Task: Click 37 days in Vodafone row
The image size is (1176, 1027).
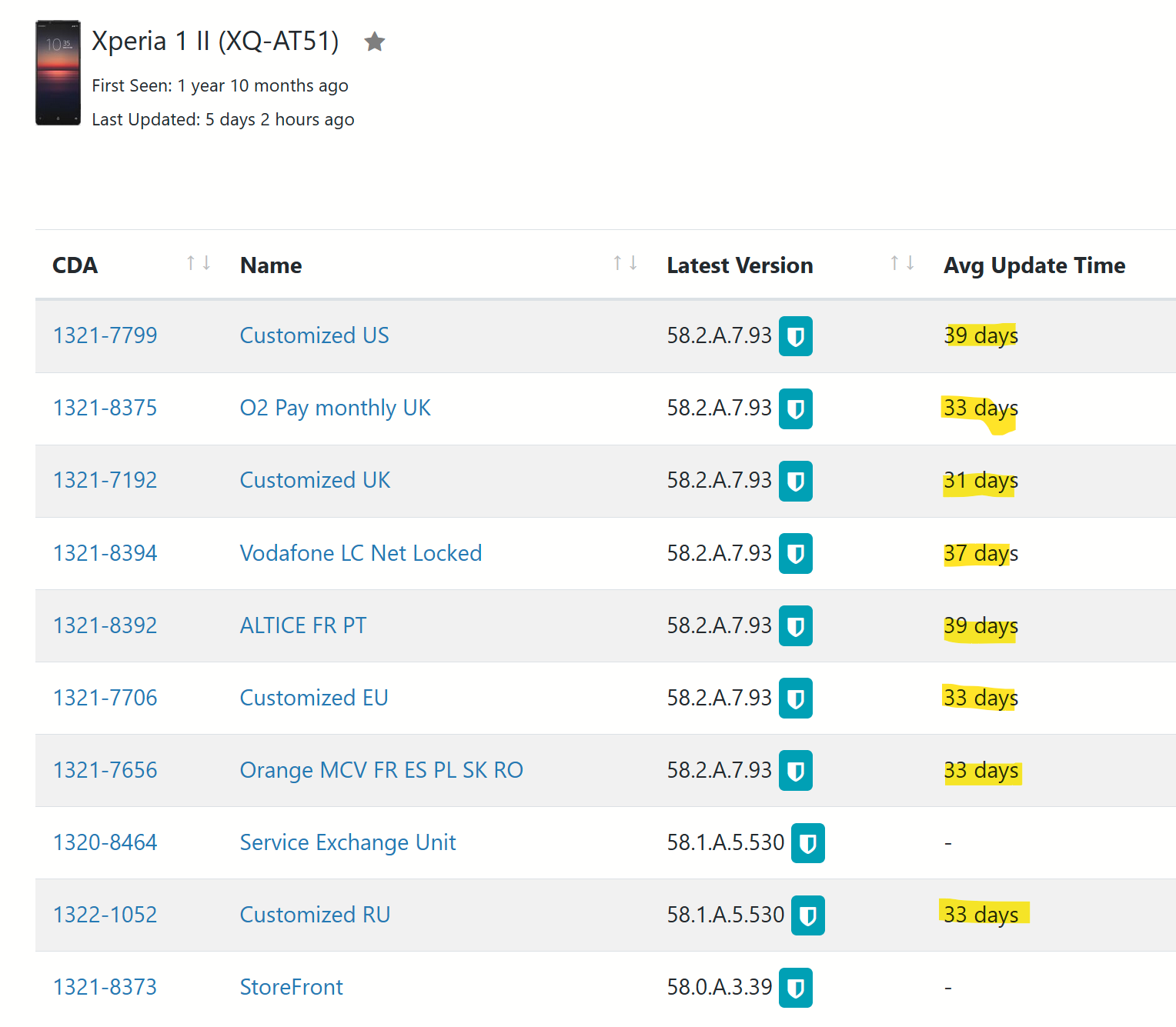Action: pos(981,554)
